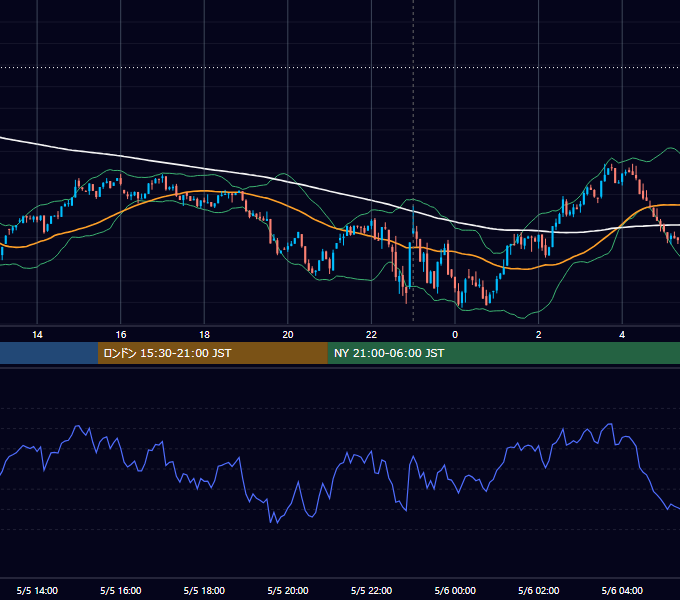Viewport: 680px width, 600px height.
Task: Click the 4 hour axis label
Action: pos(622,335)
